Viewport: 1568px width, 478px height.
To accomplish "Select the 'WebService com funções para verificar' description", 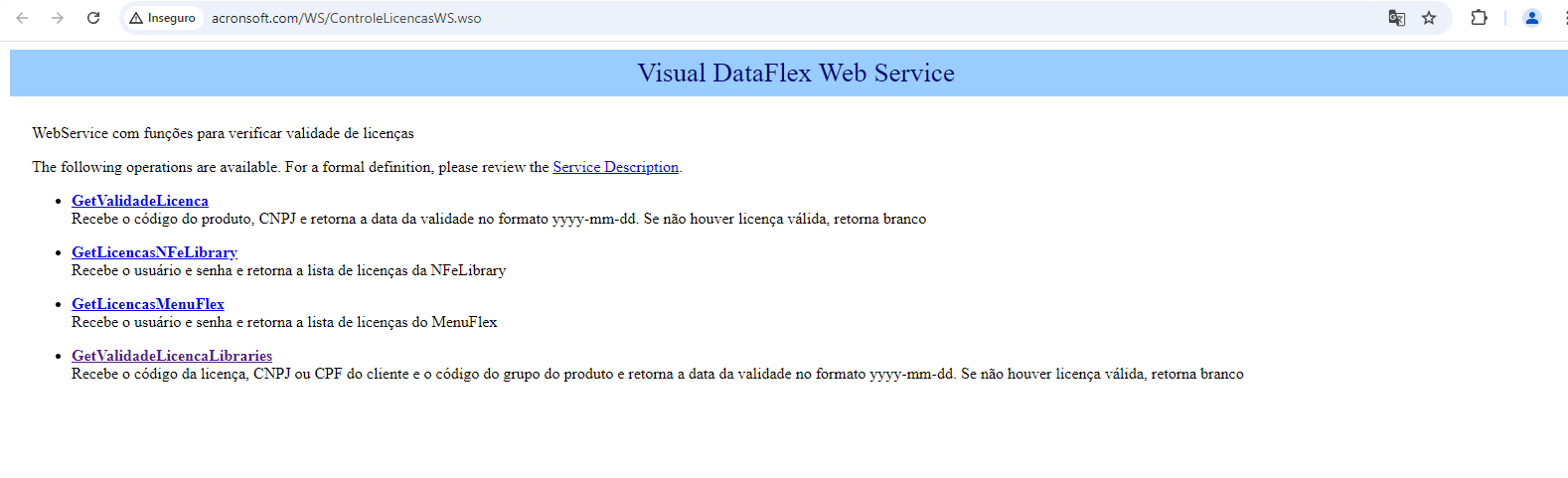I will pos(224,133).
